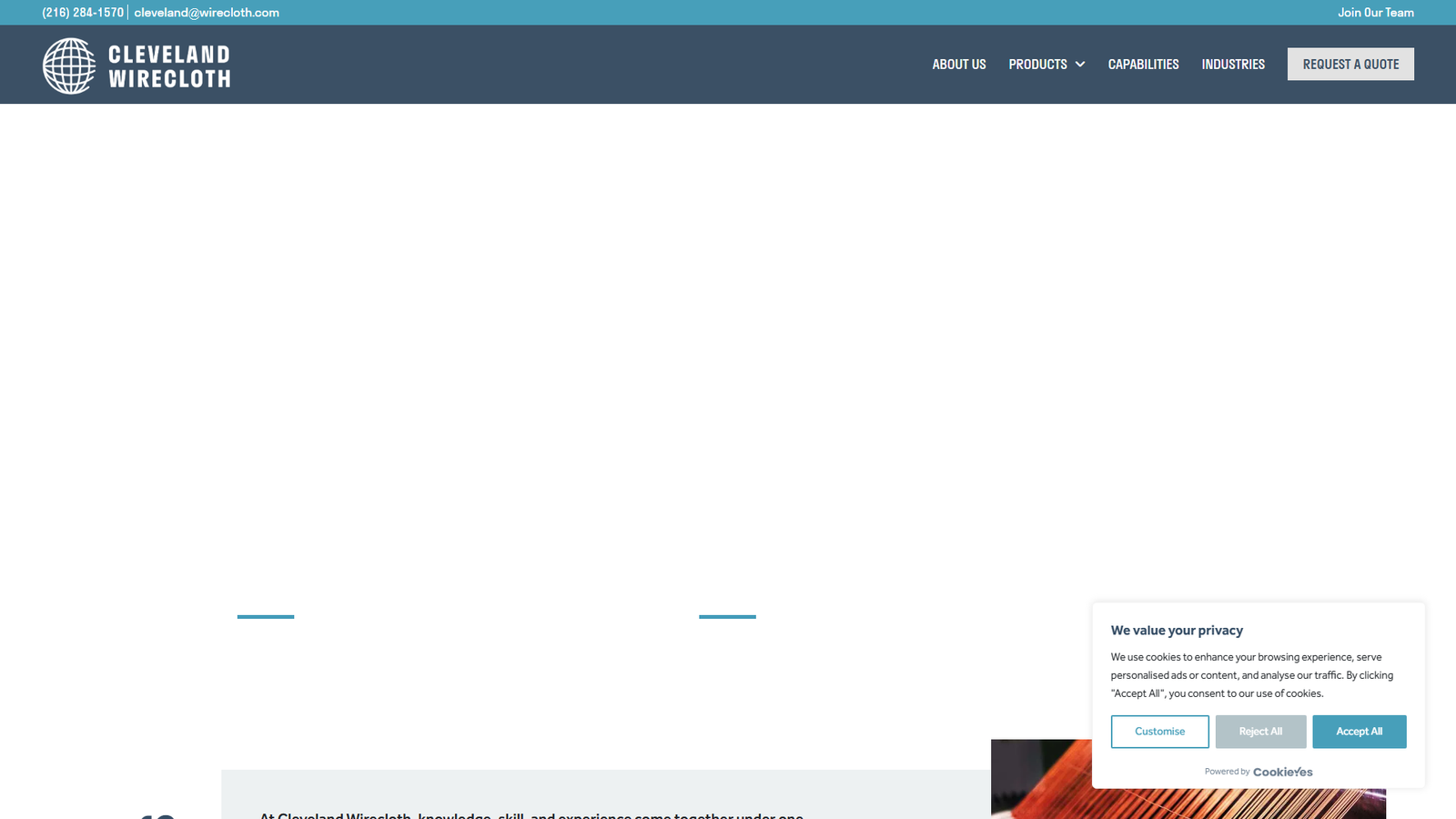The image size is (1456, 819).
Task: Go to the Capabilities page
Action: click(1143, 65)
